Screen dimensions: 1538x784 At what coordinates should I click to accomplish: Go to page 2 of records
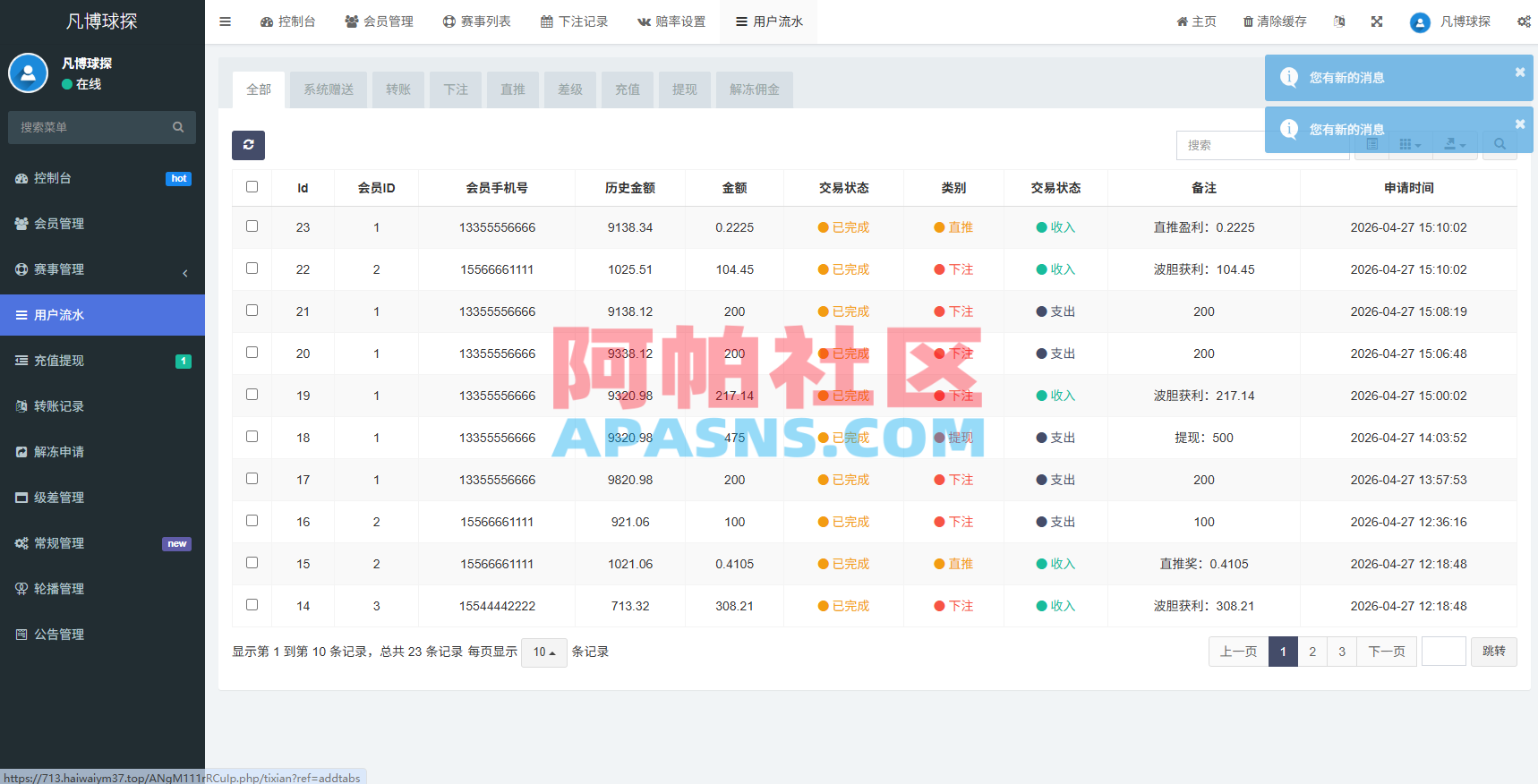coord(1312,652)
